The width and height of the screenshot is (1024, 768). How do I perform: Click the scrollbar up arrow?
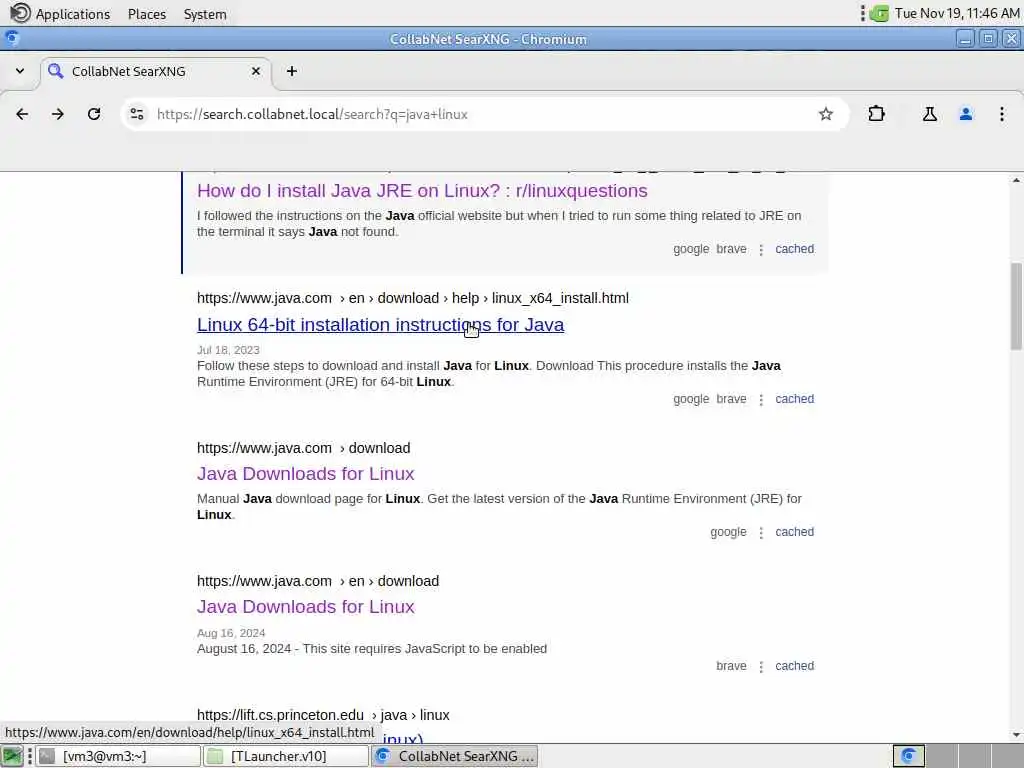click(x=1016, y=180)
